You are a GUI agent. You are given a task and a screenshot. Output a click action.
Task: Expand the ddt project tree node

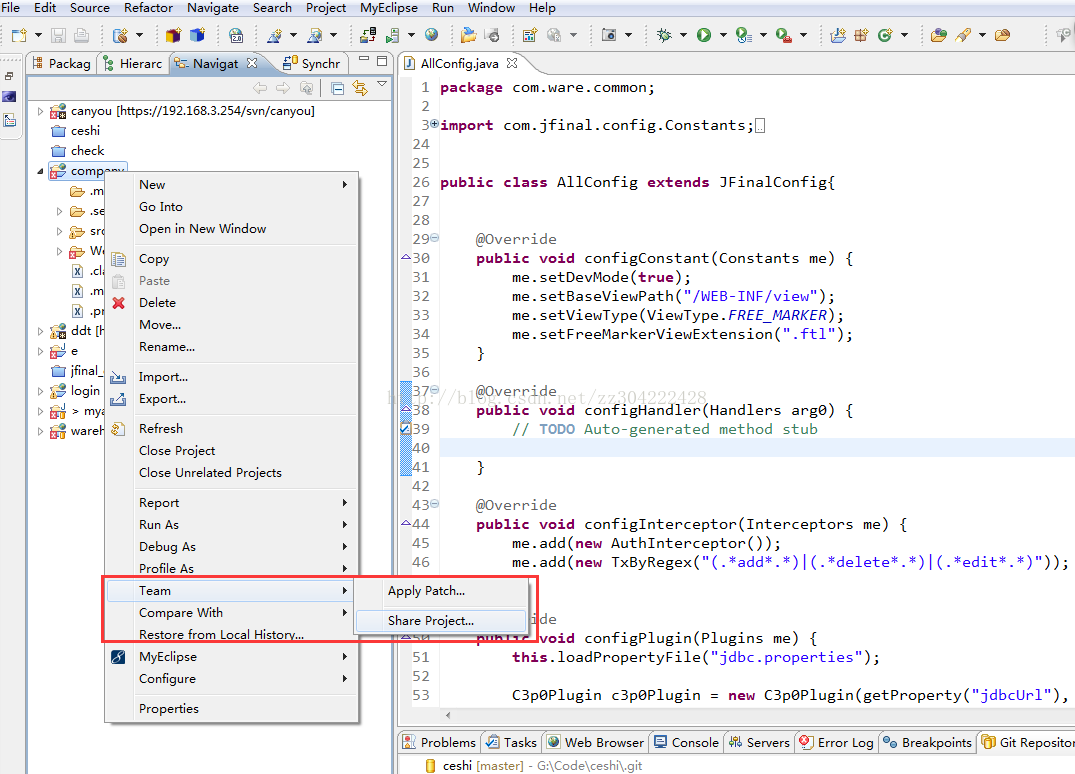click(x=40, y=331)
